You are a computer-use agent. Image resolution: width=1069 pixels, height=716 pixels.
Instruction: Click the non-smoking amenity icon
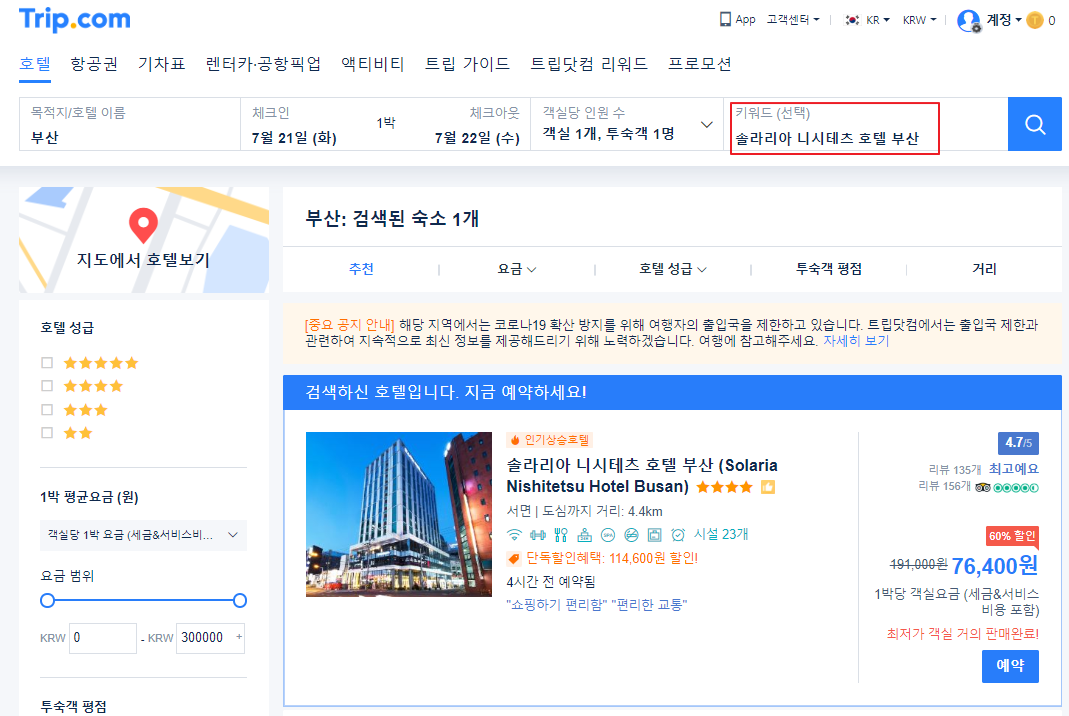(631, 535)
